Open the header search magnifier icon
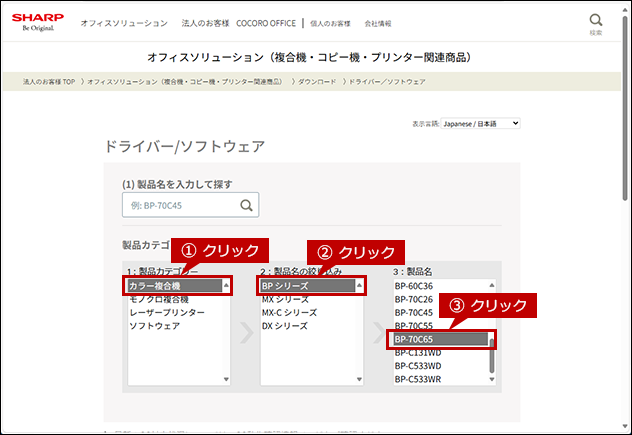The image size is (632, 435). coord(596,20)
